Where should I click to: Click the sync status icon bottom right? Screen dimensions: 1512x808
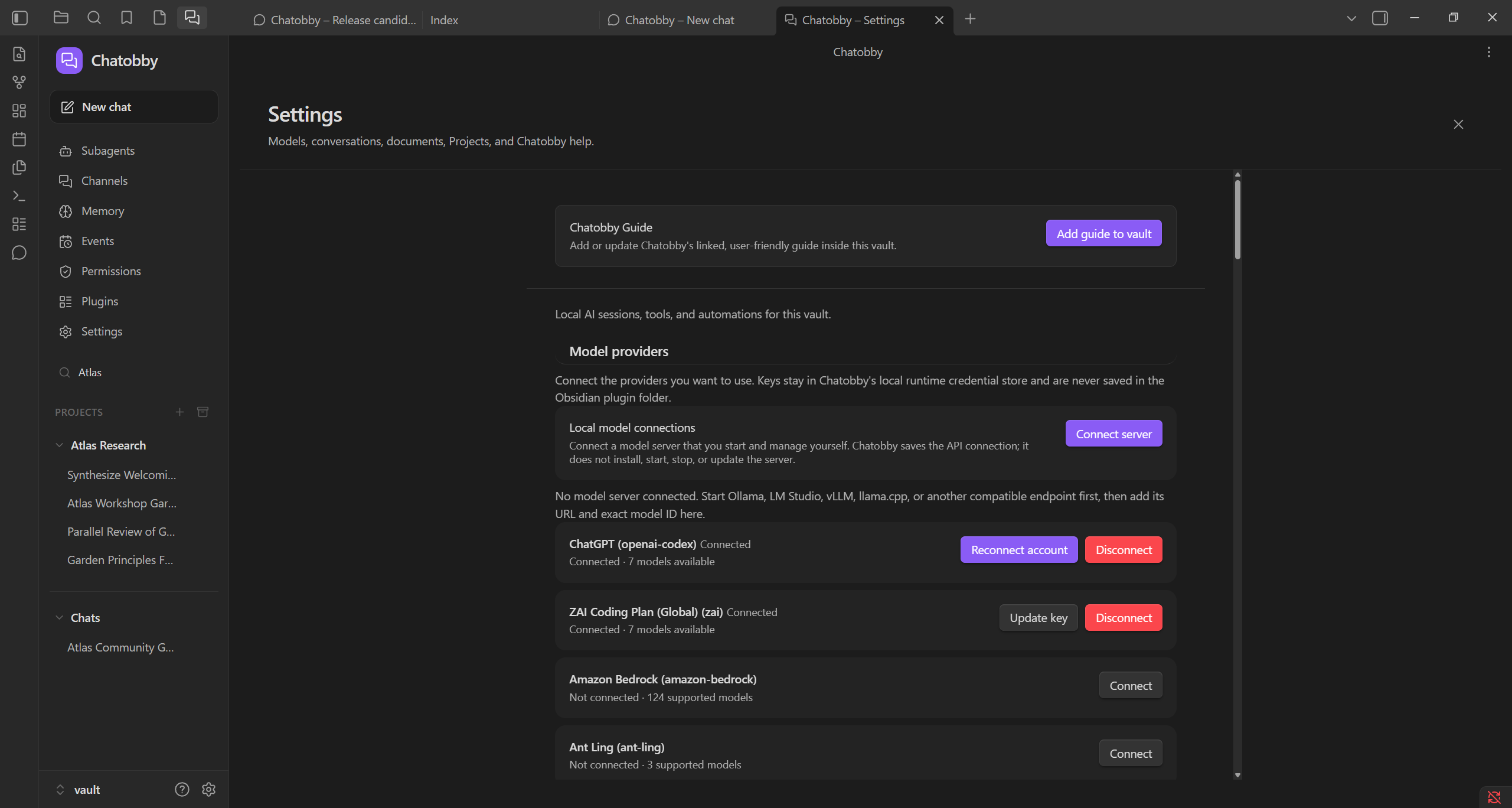pos(1494,797)
